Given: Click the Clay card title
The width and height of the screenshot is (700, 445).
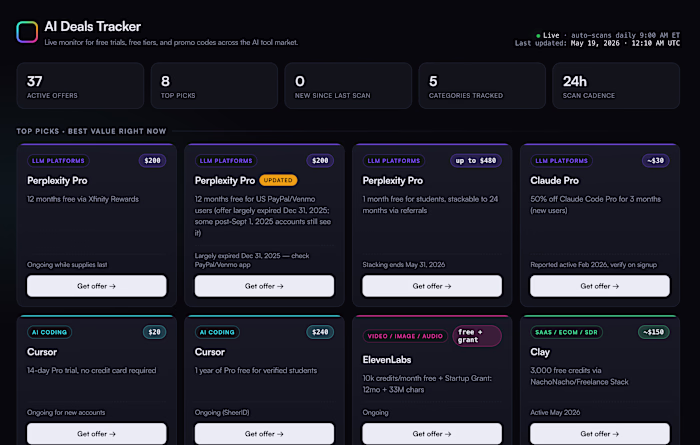Looking at the screenshot, I should (x=540, y=352).
